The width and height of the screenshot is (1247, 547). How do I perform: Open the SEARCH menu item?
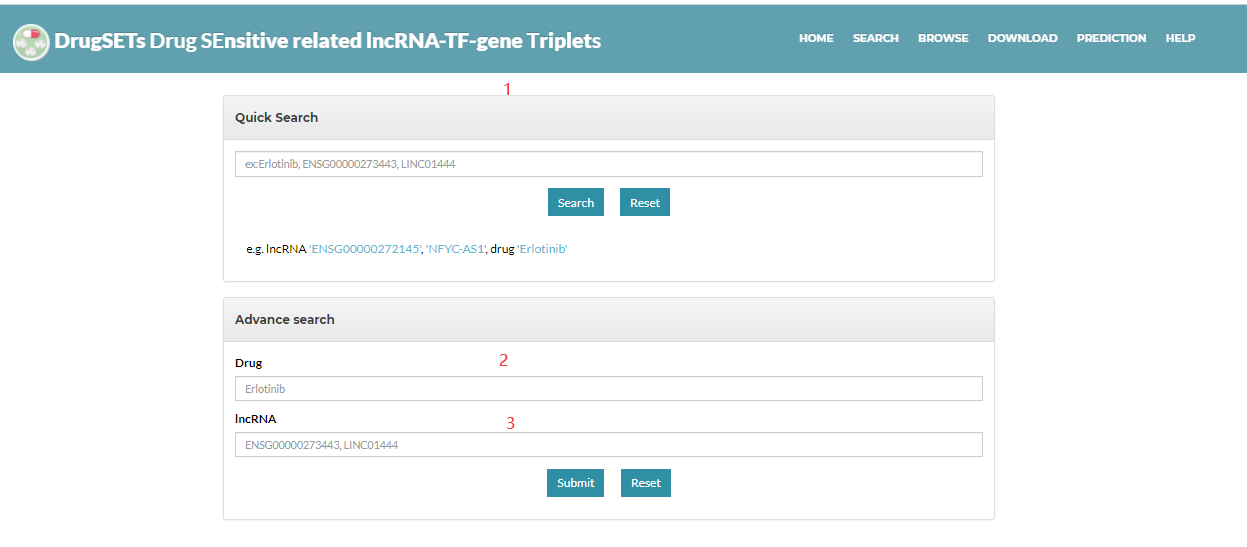(x=875, y=38)
